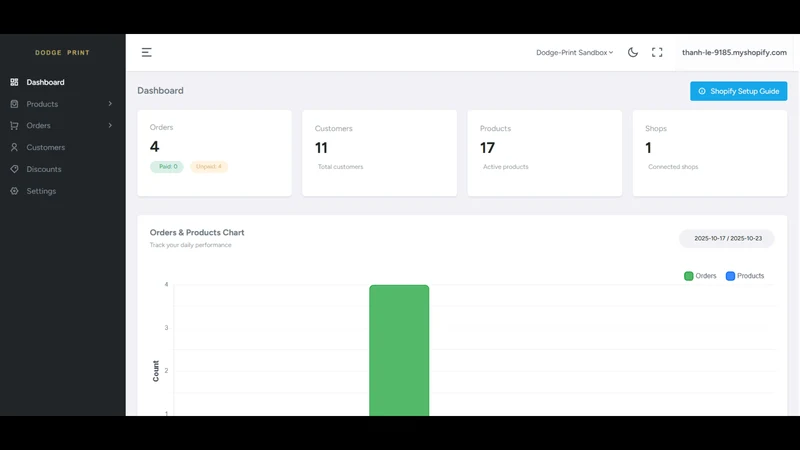Click the Discounts tag icon in sidebar
The image size is (800, 450).
coord(14,169)
